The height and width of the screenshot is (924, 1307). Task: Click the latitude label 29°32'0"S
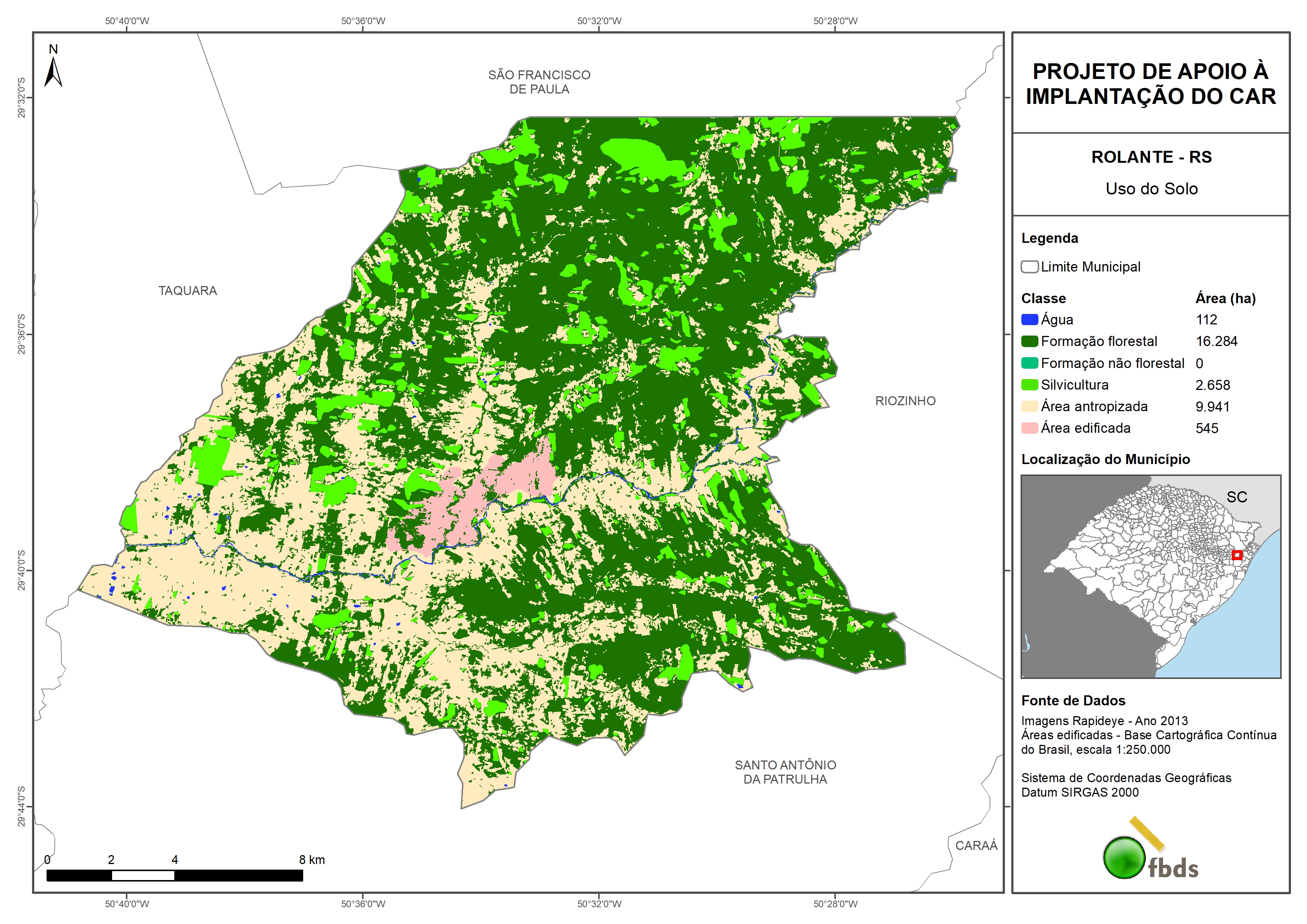coord(21,98)
